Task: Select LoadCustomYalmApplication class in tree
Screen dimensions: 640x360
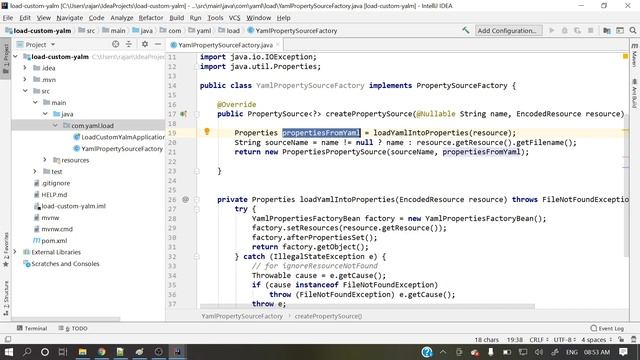Action: [x=119, y=137]
